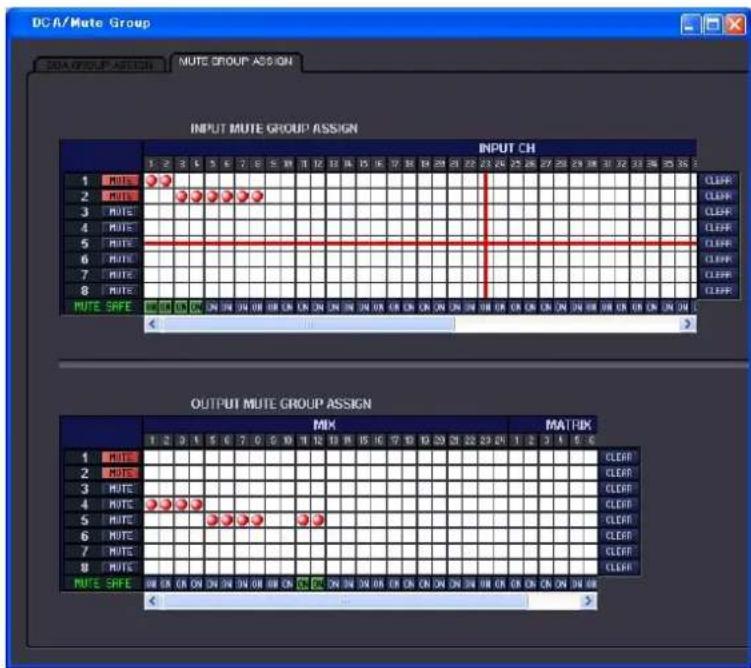Enable MUTE for output mute group 3
The width and height of the screenshot is (751, 668).
tap(120, 489)
